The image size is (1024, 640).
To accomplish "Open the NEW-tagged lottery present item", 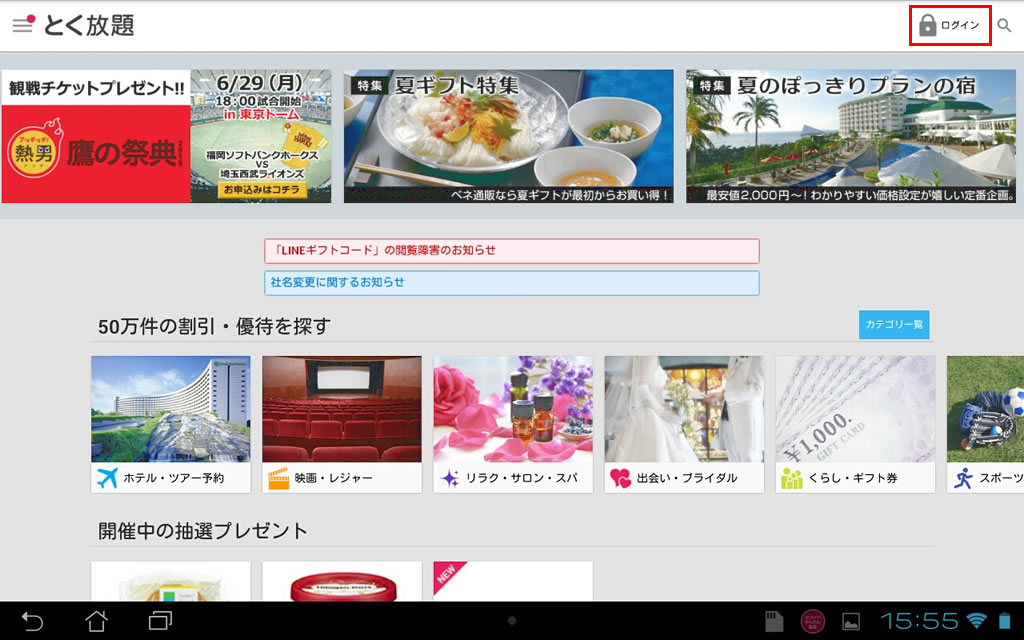I will pos(512,581).
